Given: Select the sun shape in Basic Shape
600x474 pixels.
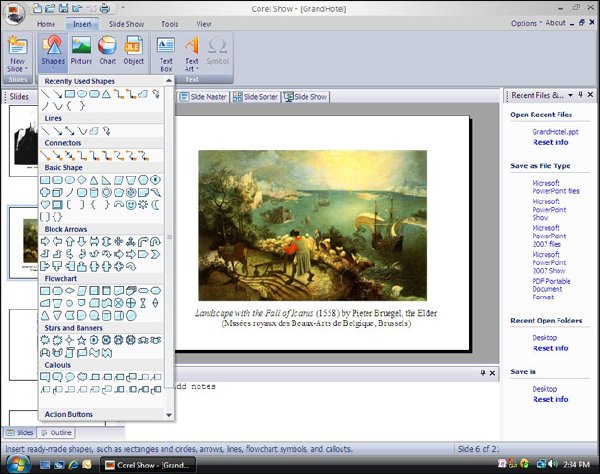Looking at the screenshot, I should coord(143,205).
